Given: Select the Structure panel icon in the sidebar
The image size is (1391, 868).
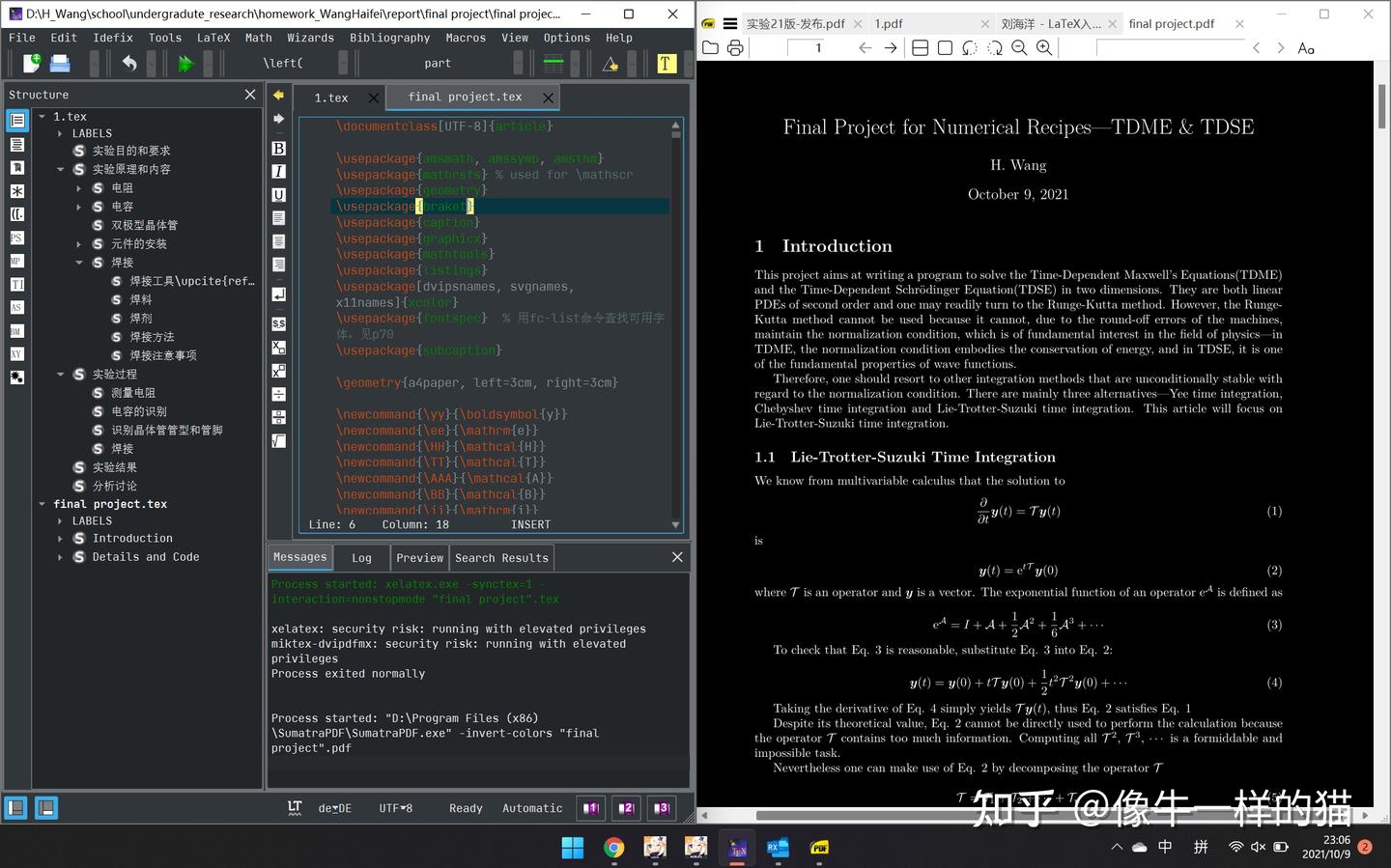Looking at the screenshot, I should click(16, 120).
